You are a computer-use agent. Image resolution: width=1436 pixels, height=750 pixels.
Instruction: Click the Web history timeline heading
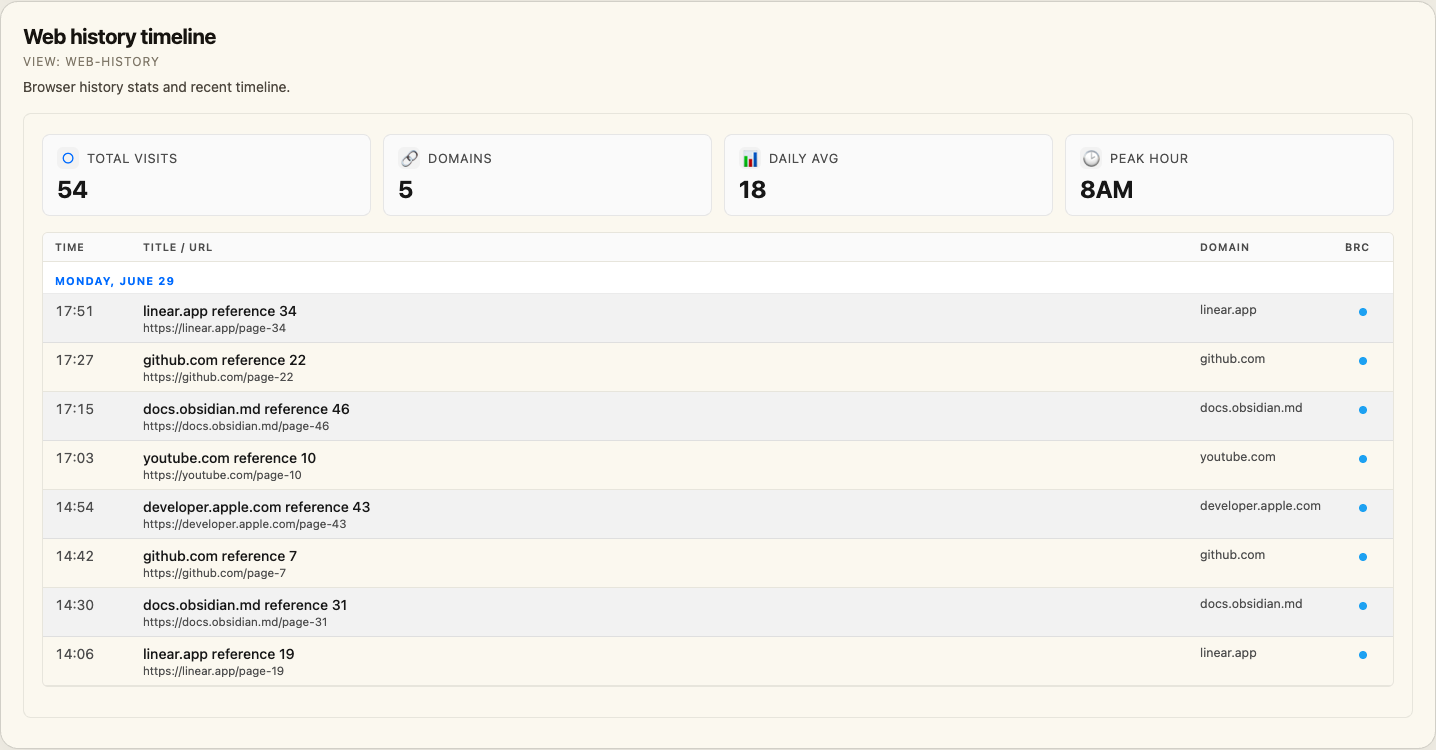coord(120,37)
